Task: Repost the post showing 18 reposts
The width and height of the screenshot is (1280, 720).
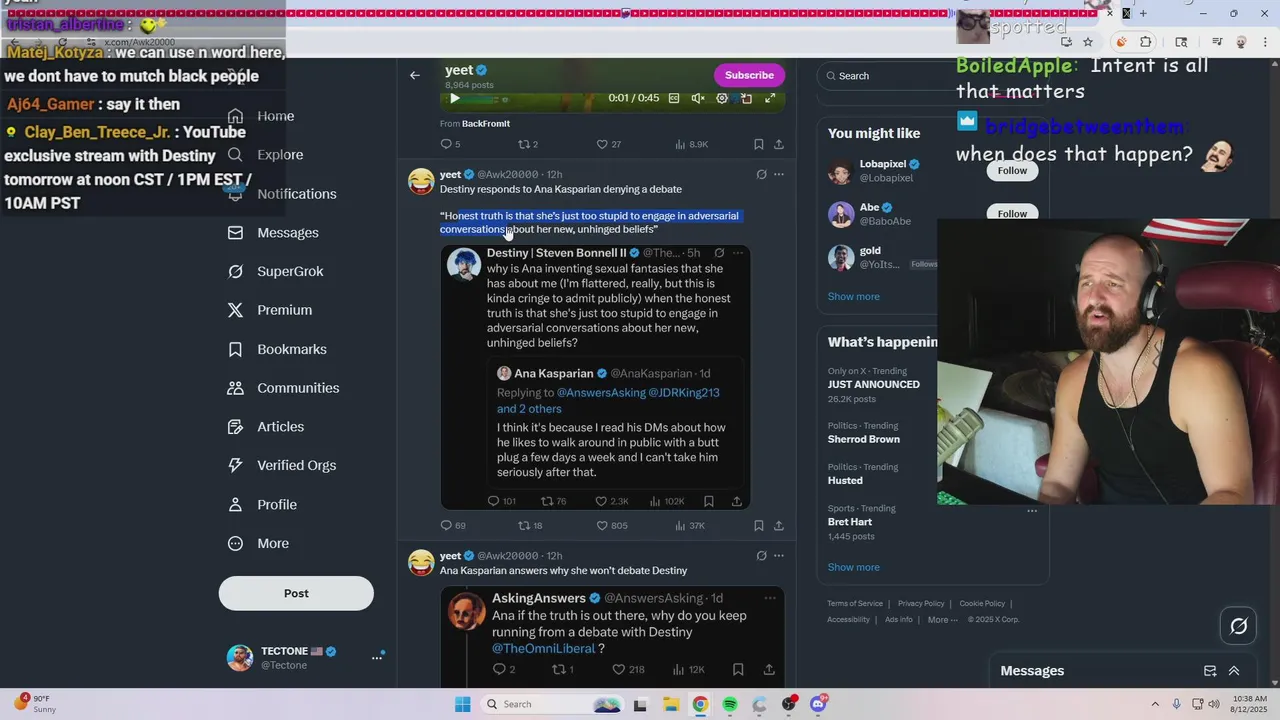Action: pos(530,525)
